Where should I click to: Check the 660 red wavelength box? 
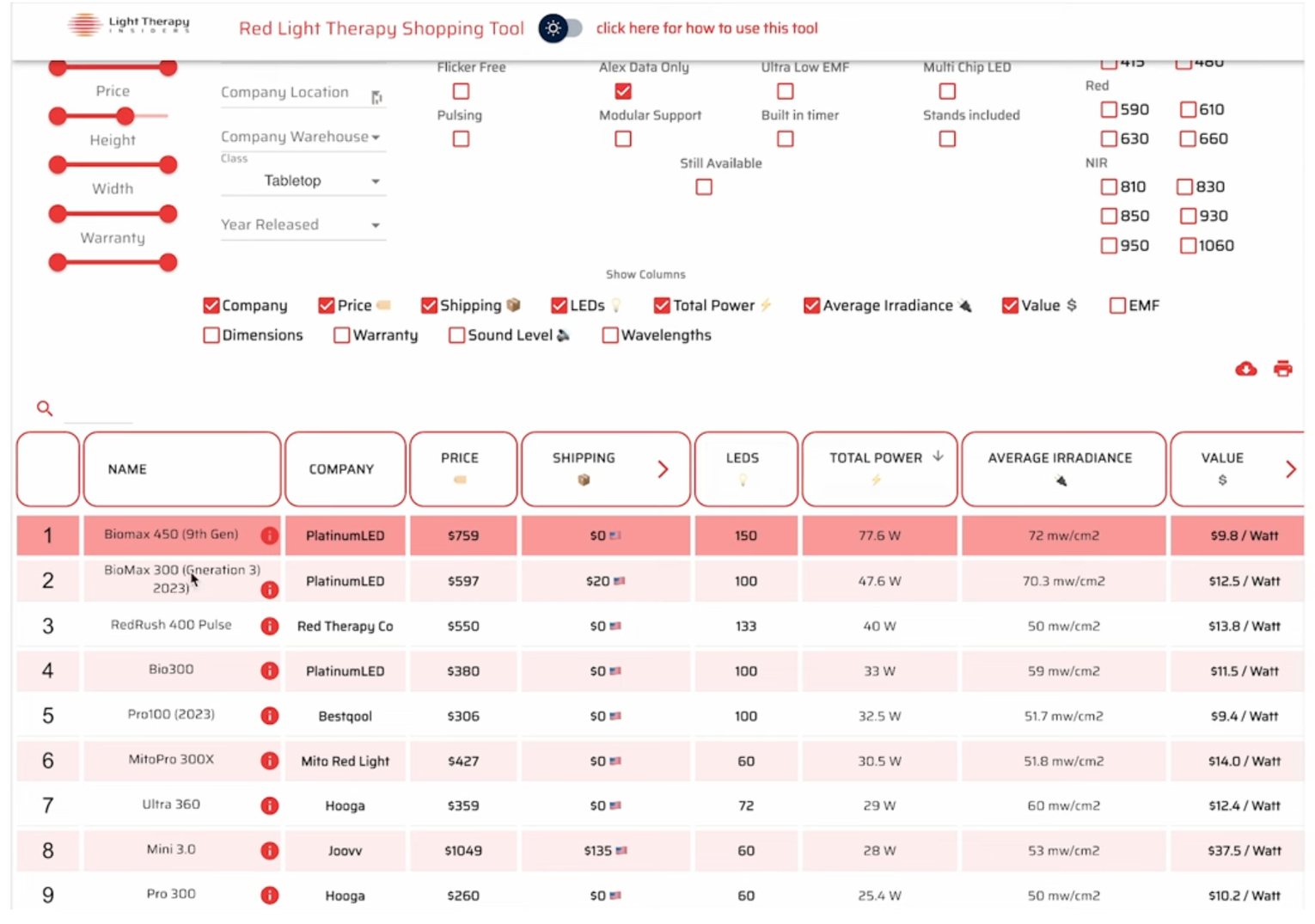pos(1188,138)
